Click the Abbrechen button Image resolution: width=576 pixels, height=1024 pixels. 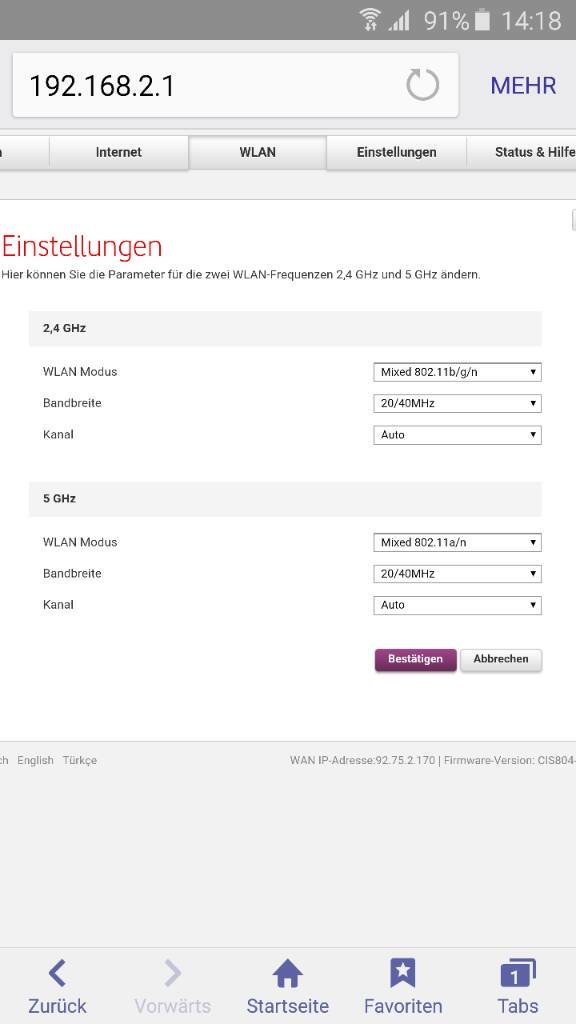point(501,660)
